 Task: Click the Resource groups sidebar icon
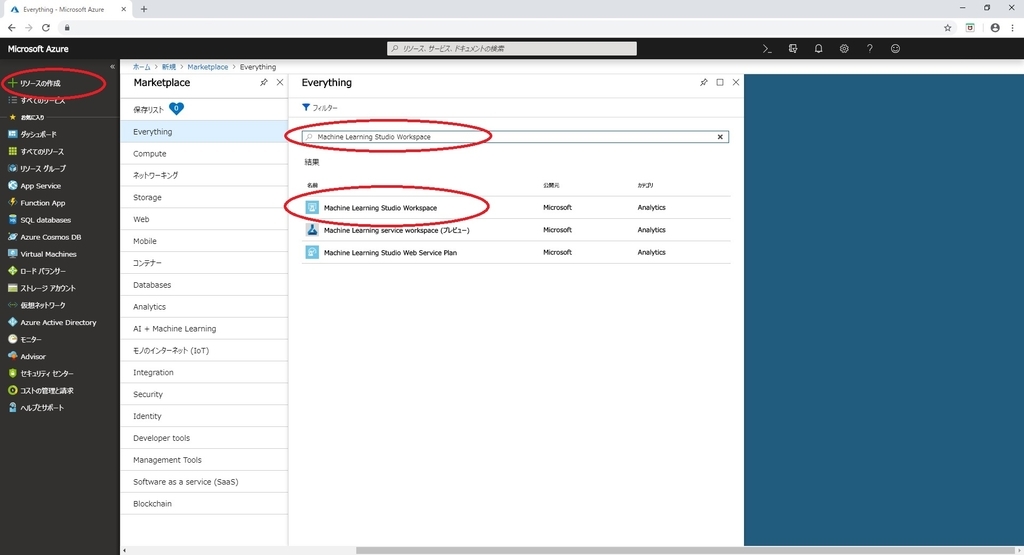coord(12,168)
